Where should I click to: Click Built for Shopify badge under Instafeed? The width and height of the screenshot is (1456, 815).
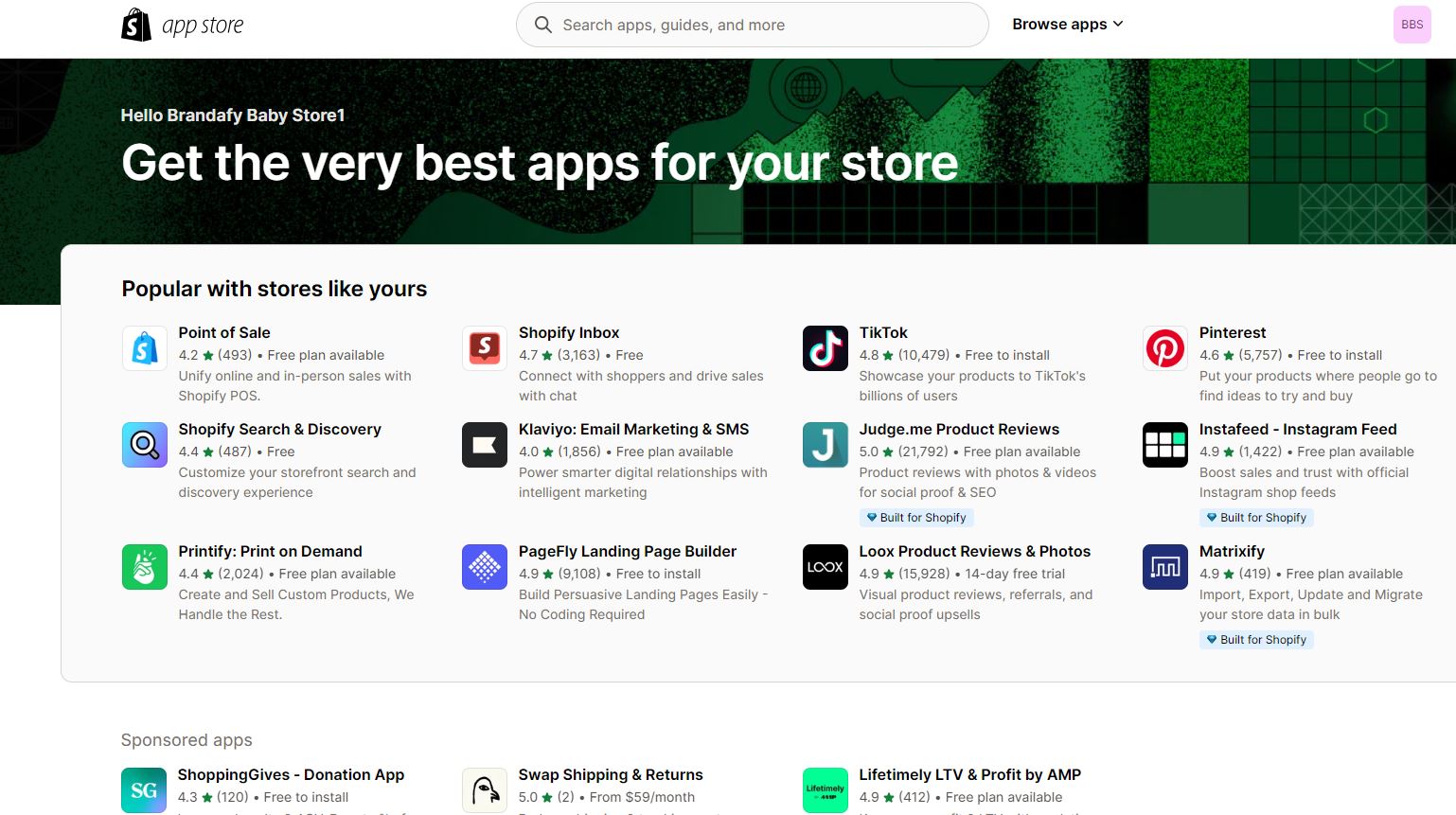coord(1256,518)
